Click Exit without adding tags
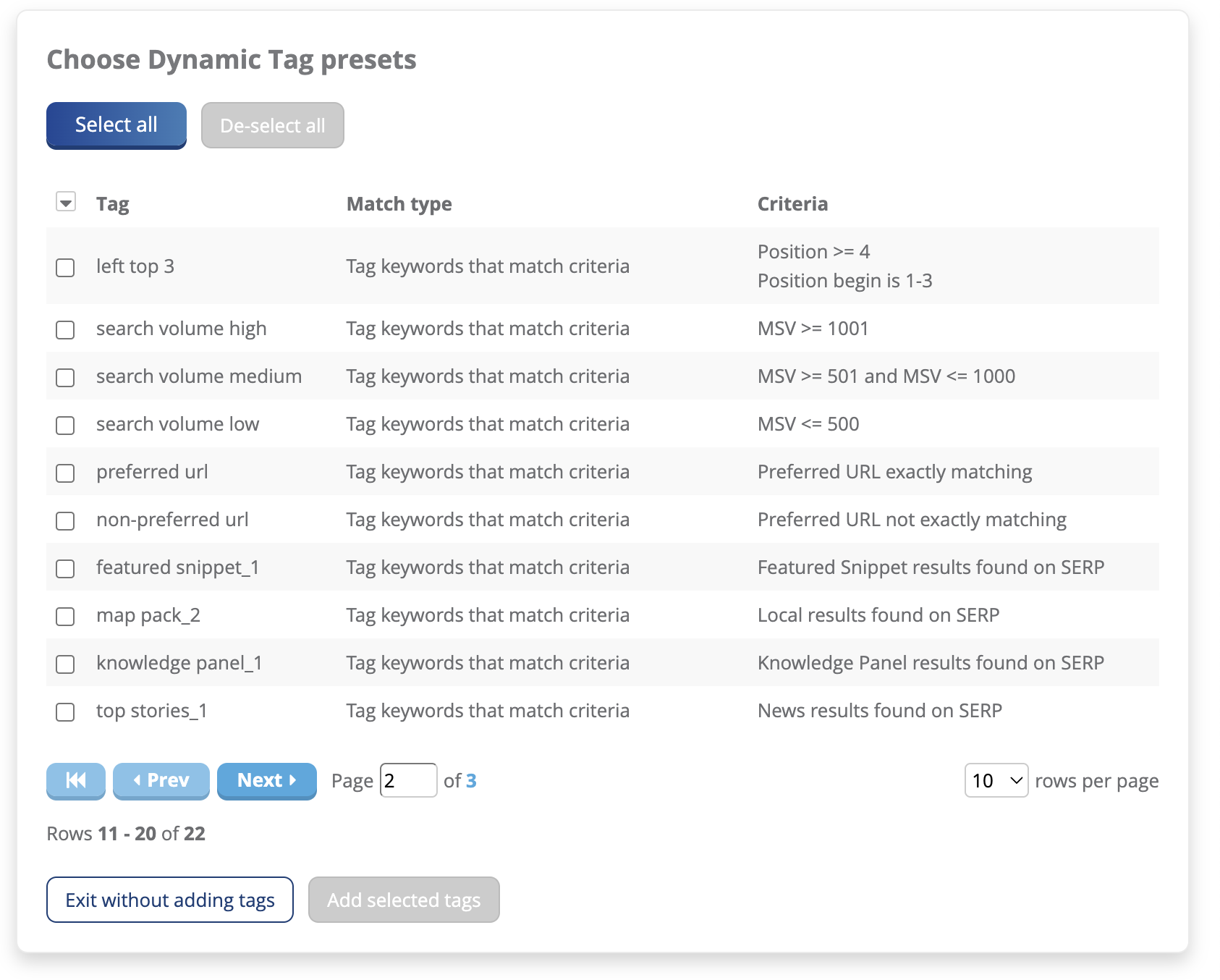The height and width of the screenshot is (980, 1220). (170, 900)
